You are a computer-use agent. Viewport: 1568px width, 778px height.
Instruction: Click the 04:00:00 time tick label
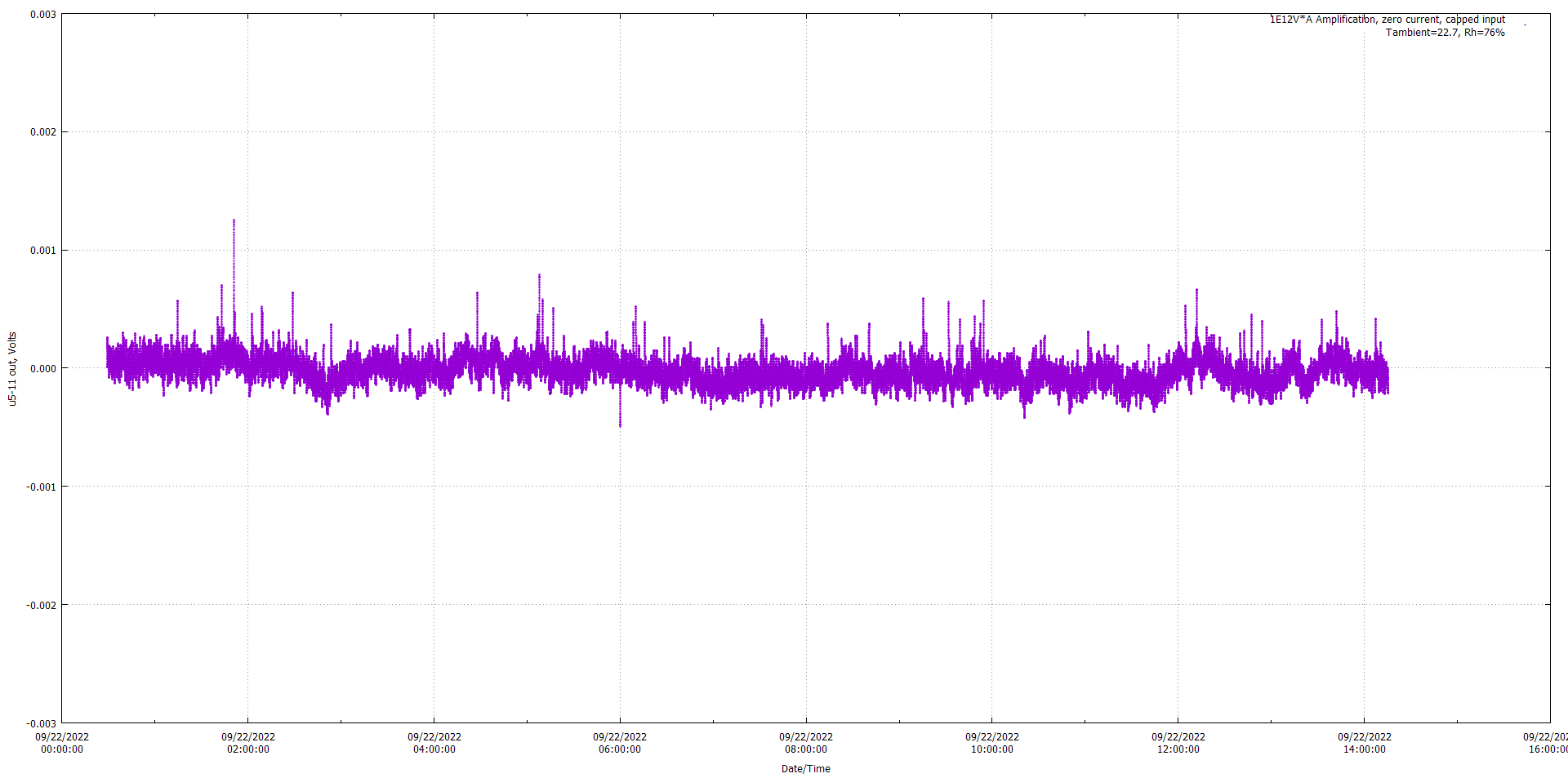pyautogui.click(x=434, y=749)
